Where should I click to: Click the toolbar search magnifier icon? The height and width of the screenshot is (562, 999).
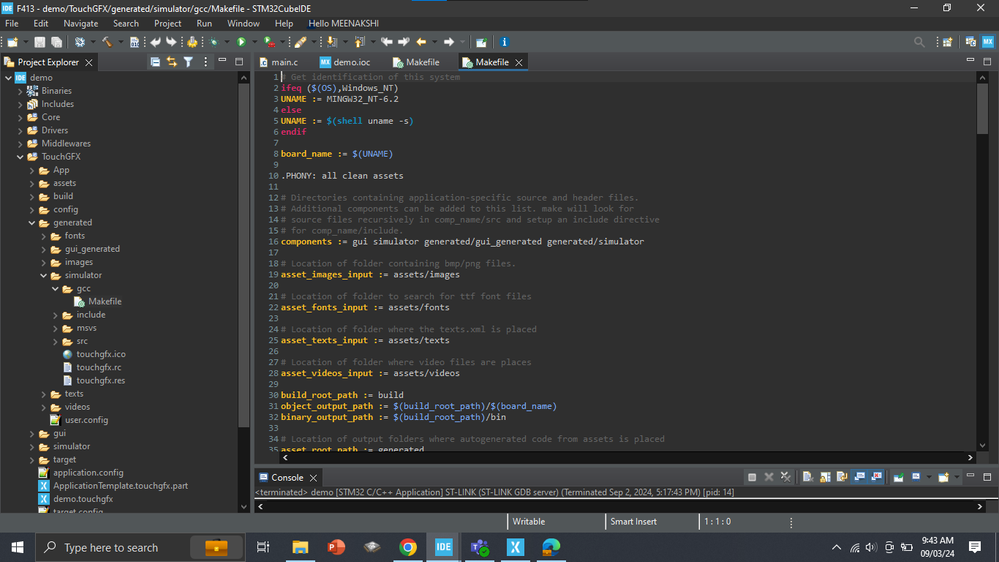[x=919, y=42]
